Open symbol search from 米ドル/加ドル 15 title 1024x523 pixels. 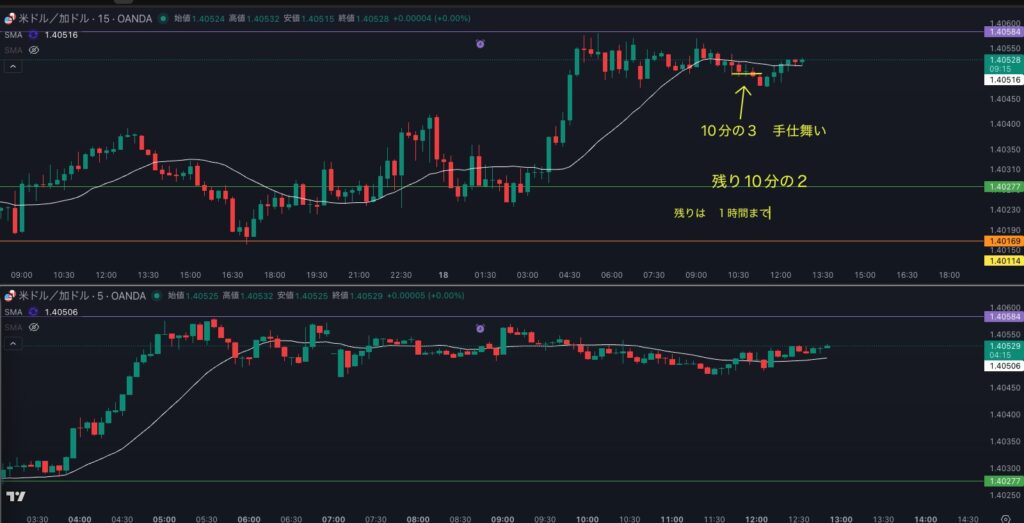point(80,18)
